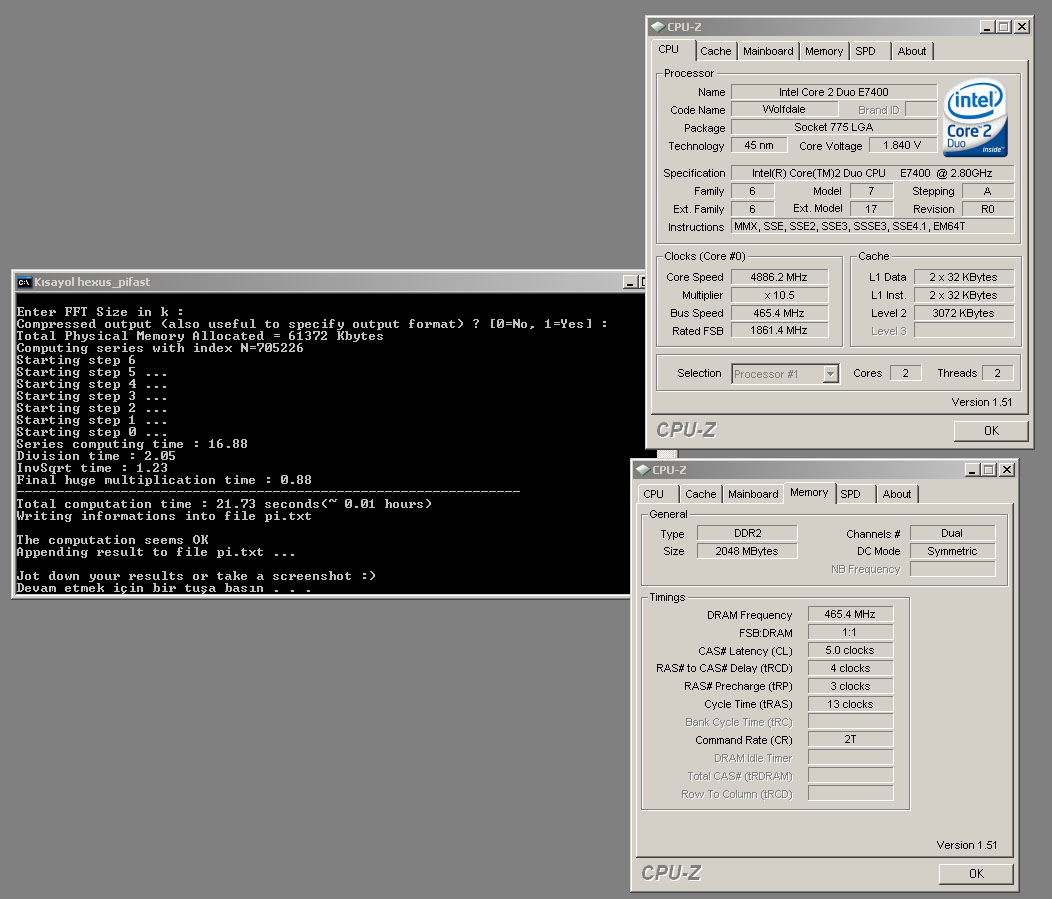The height and width of the screenshot is (899, 1052).
Task: Click the Multiplier value 'x 10.5'
Action: point(779,295)
